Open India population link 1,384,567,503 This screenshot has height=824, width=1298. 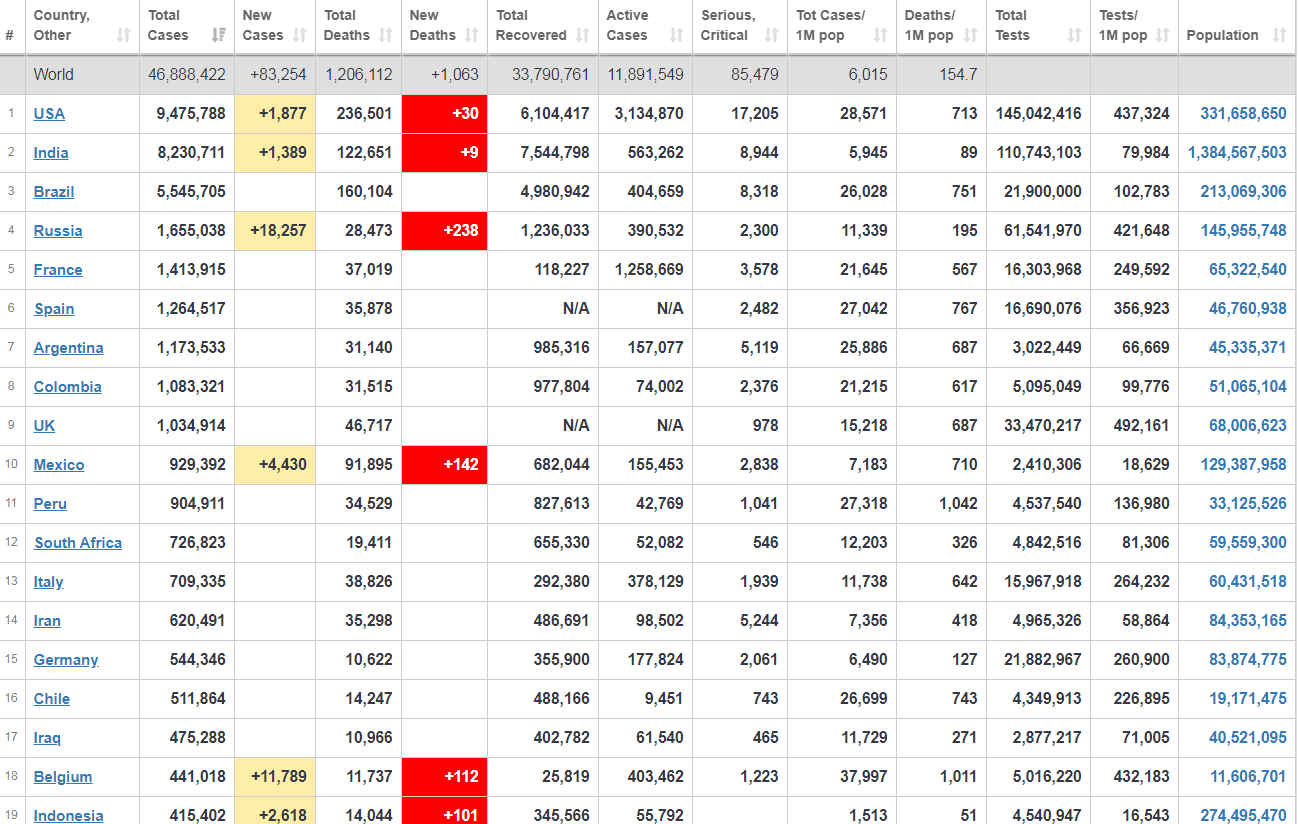(1237, 153)
